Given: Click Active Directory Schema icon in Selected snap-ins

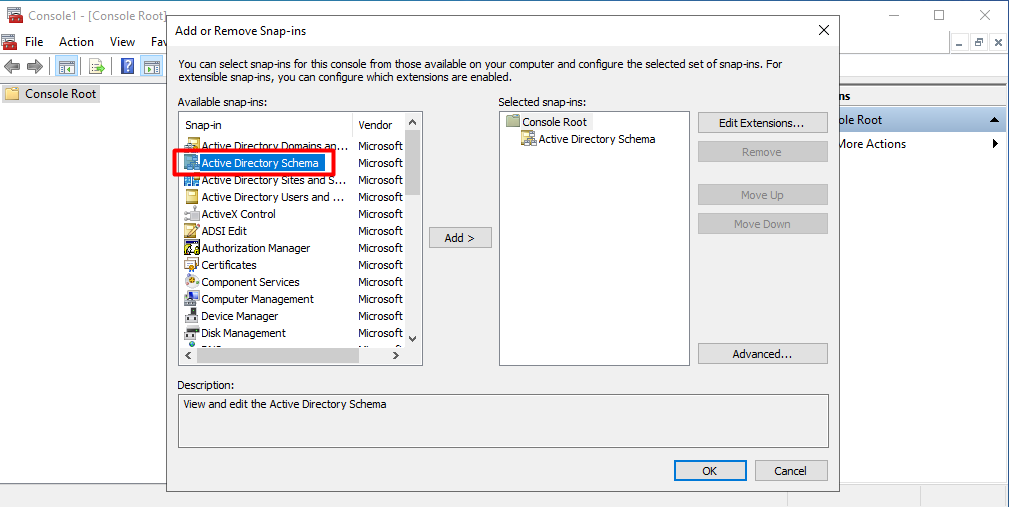Looking at the screenshot, I should pos(528,139).
